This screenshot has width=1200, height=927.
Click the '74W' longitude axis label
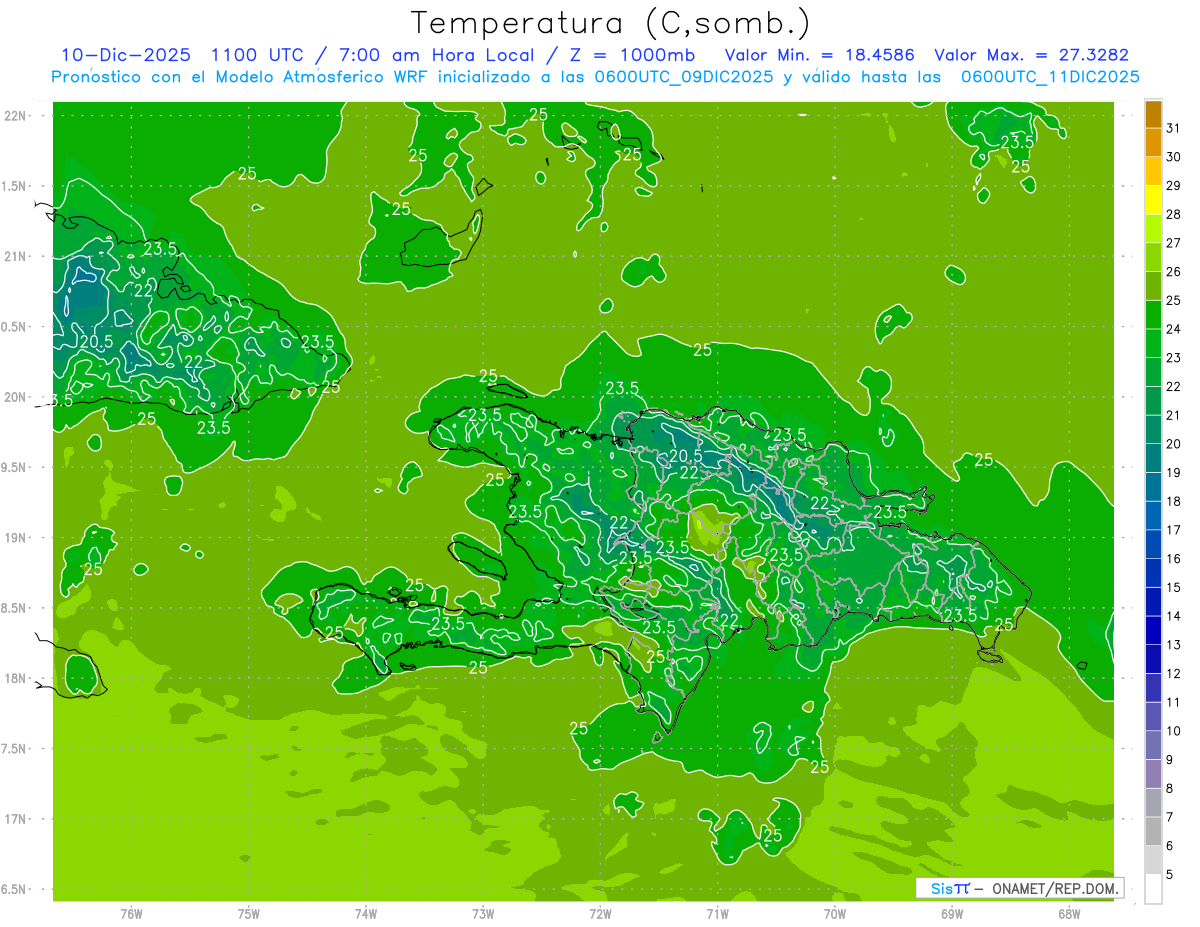coord(366,914)
